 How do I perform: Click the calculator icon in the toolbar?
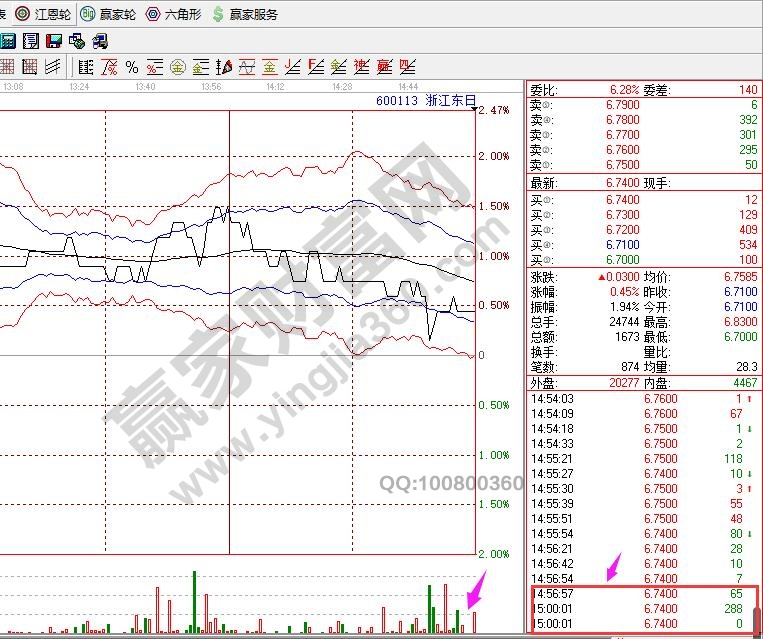coord(8,41)
